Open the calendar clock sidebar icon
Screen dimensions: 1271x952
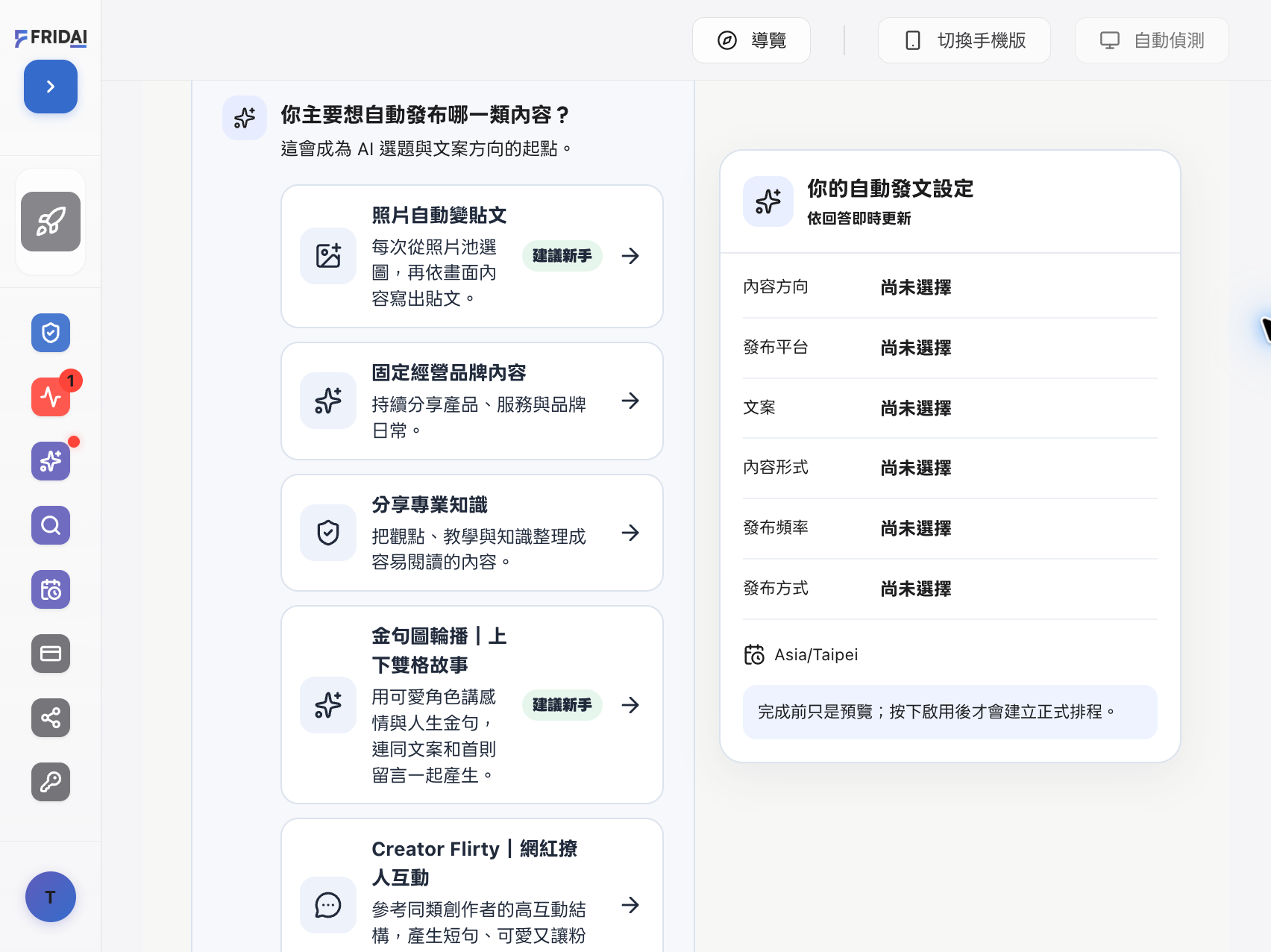[x=51, y=589]
